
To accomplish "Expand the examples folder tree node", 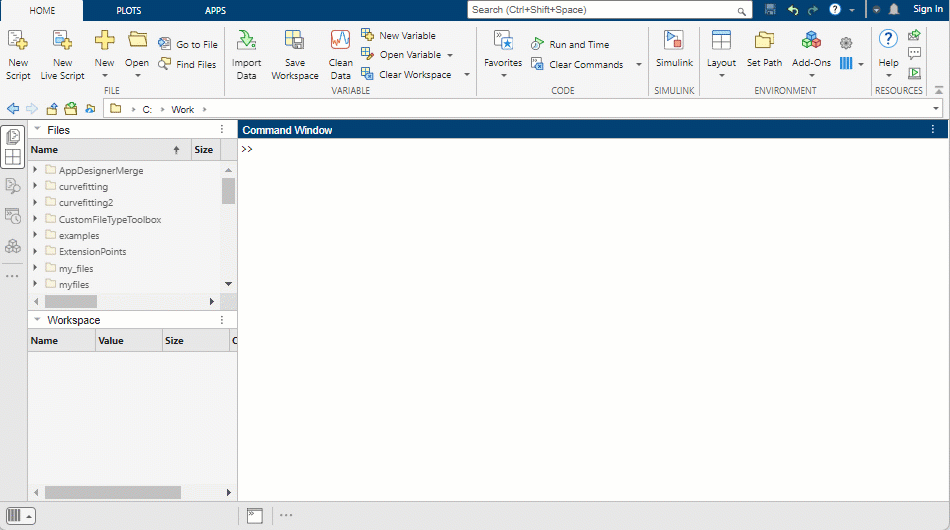I will 36,235.
